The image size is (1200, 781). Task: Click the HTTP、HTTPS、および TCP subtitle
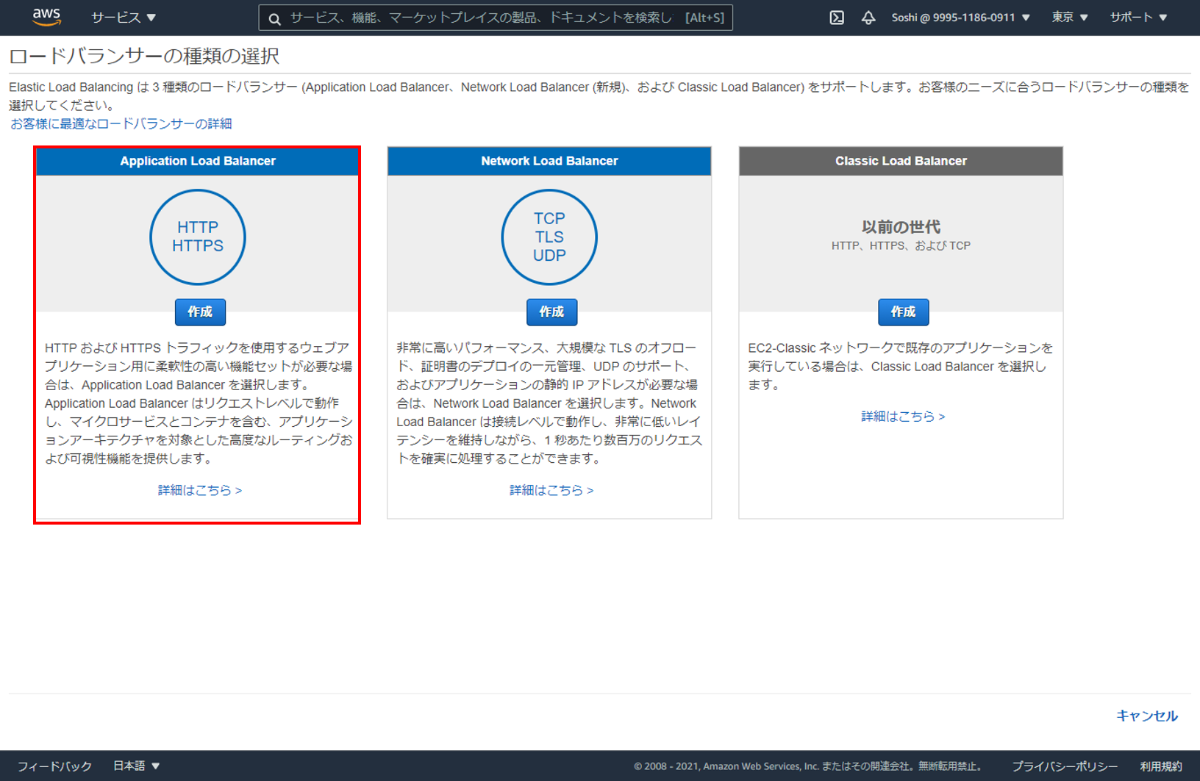(901, 245)
